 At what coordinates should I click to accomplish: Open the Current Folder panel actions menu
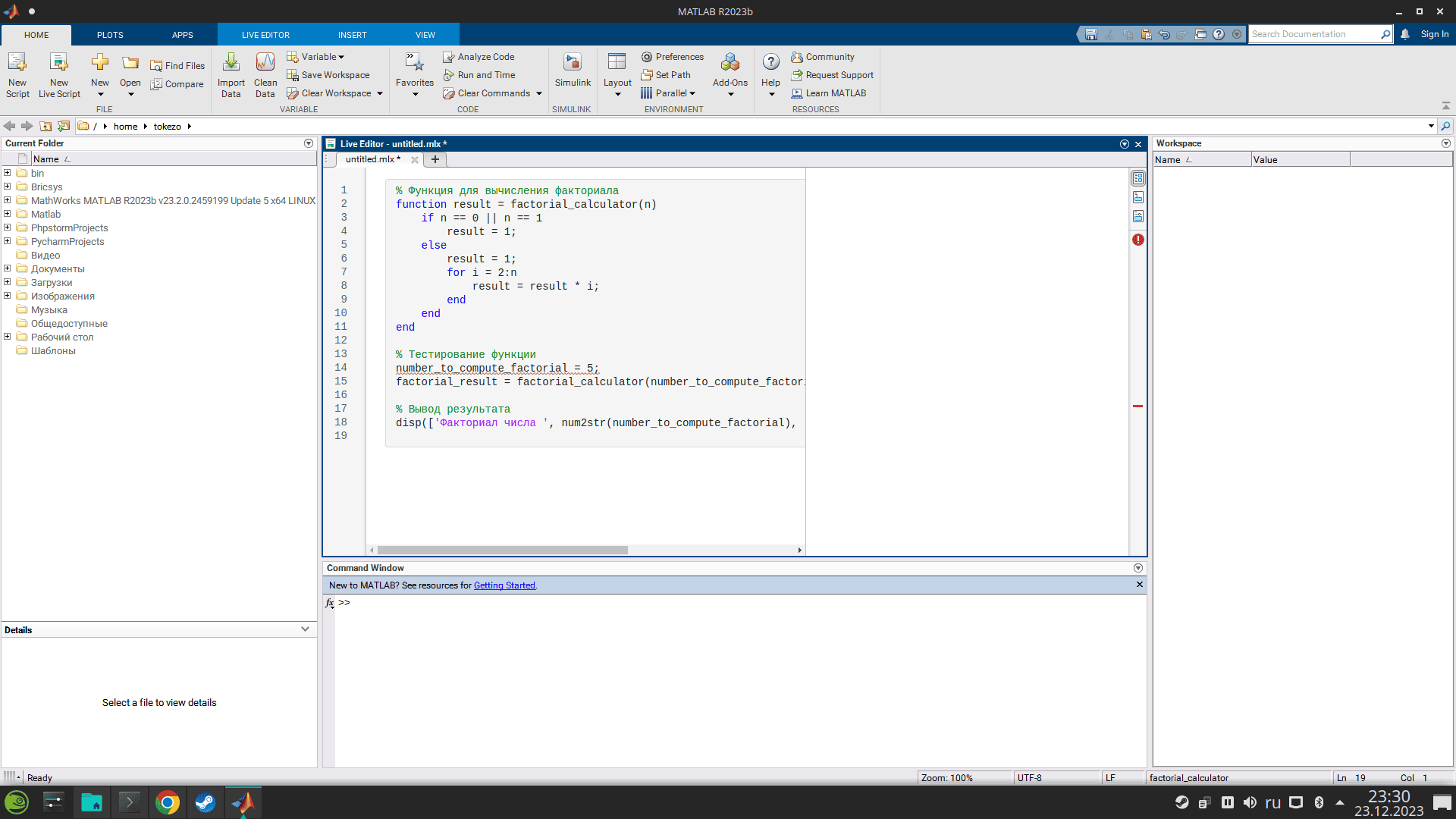pyautogui.click(x=309, y=143)
